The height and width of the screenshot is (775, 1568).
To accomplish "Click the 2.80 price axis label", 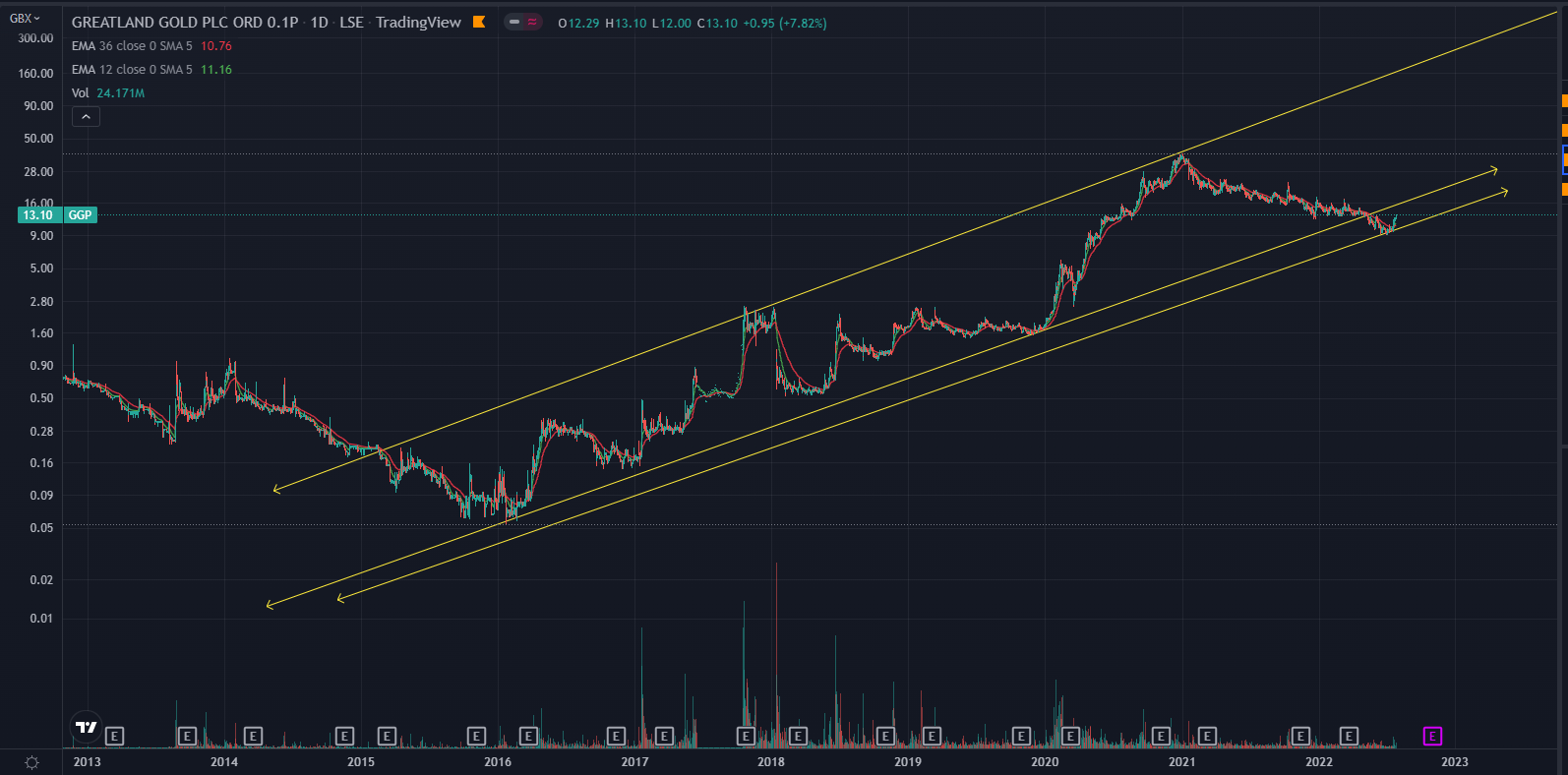I will point(42,302).
